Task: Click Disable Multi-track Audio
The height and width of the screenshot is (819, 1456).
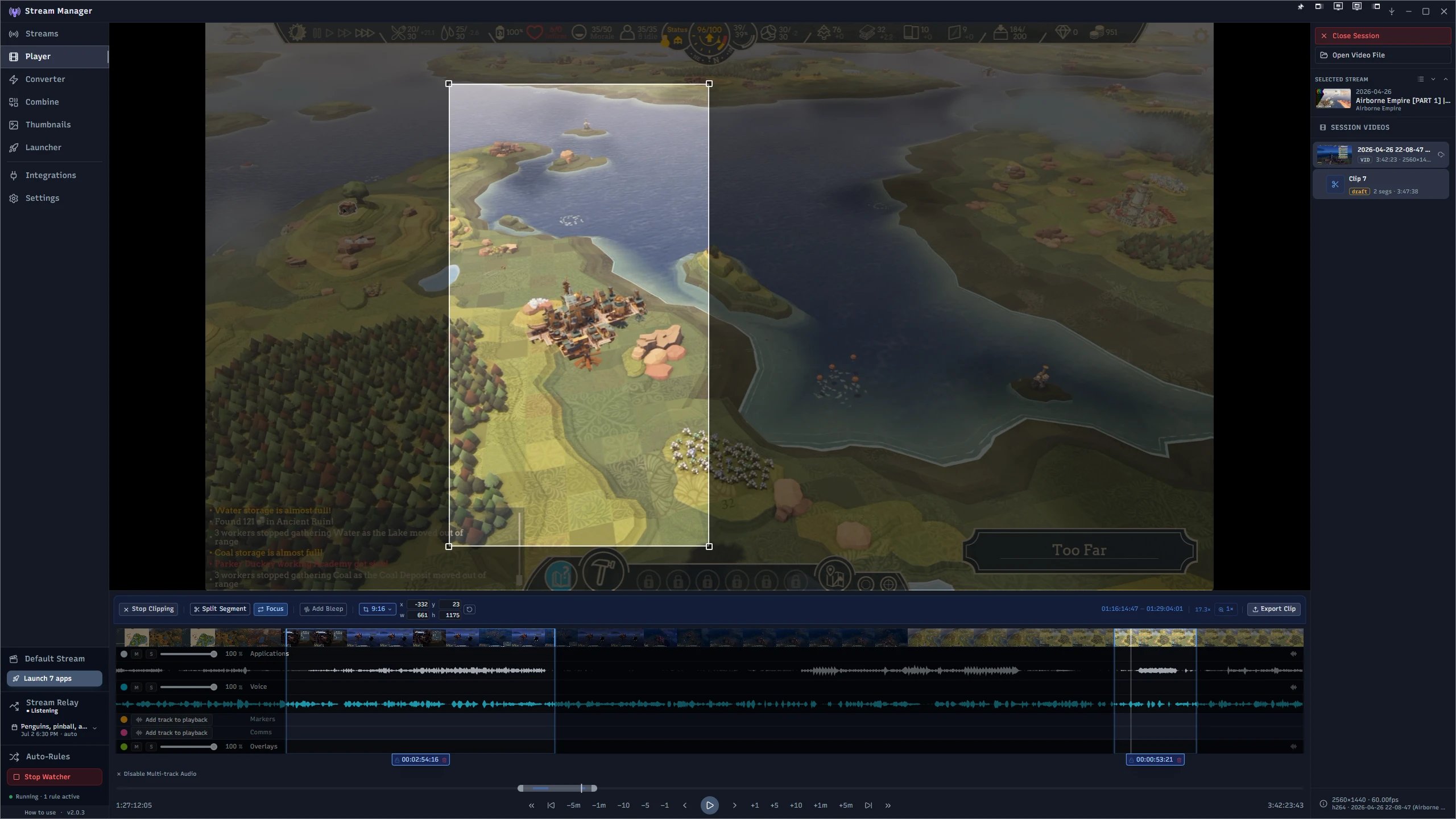Action: click(156, 773)
